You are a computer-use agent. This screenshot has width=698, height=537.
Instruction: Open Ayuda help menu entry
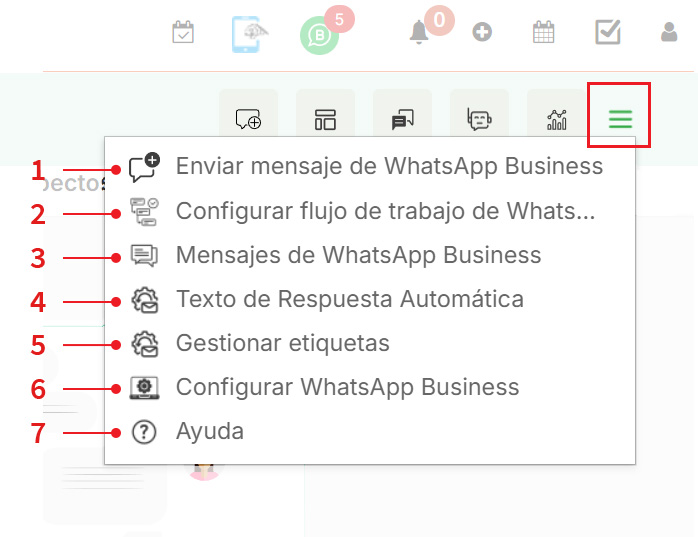[210, 432]
